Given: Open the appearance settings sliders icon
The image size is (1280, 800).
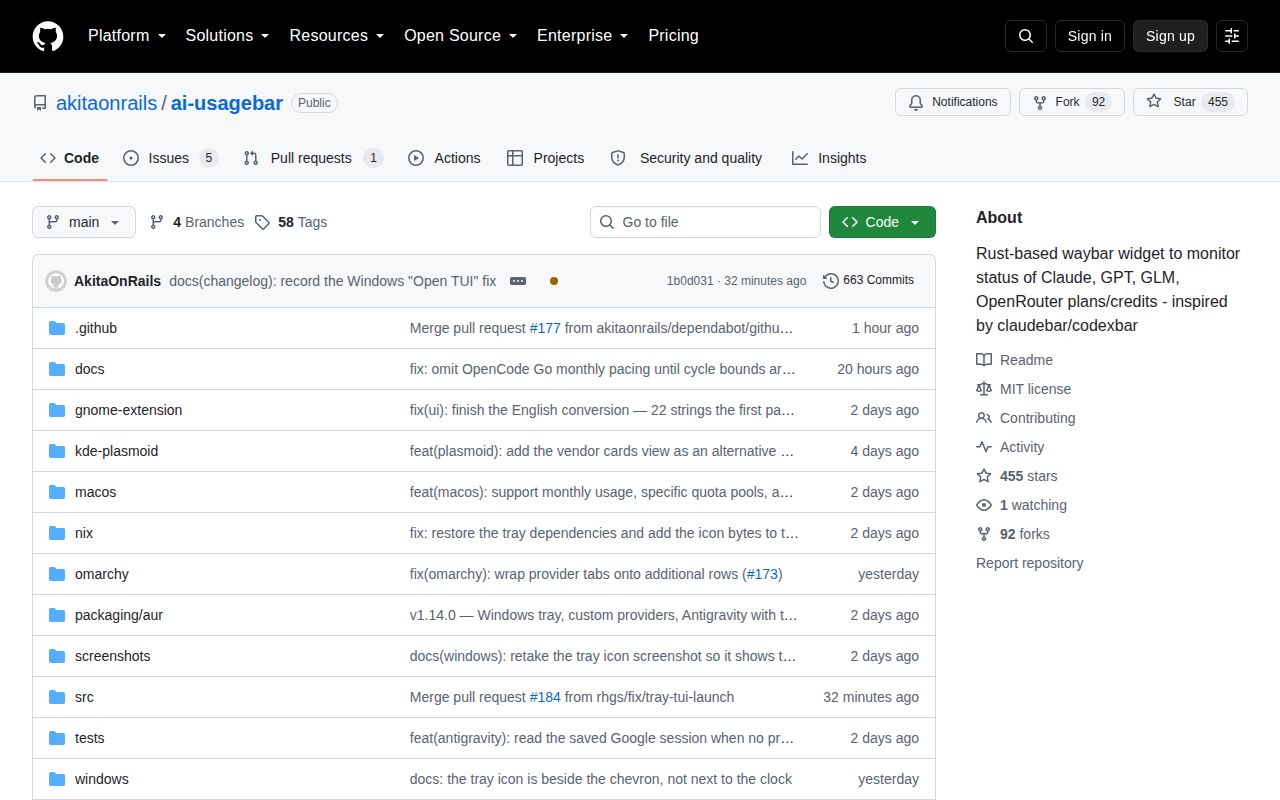Looking at the screenshot, I should point(1232,36).
